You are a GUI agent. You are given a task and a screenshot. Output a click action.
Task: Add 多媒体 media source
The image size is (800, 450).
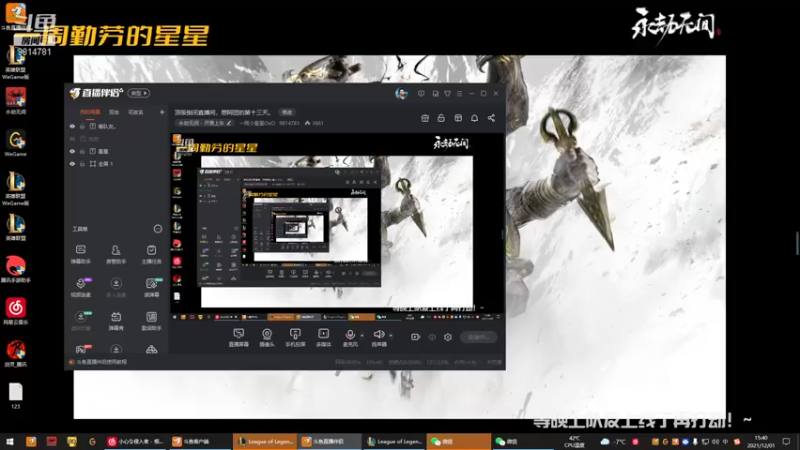(x=323, y=338)
